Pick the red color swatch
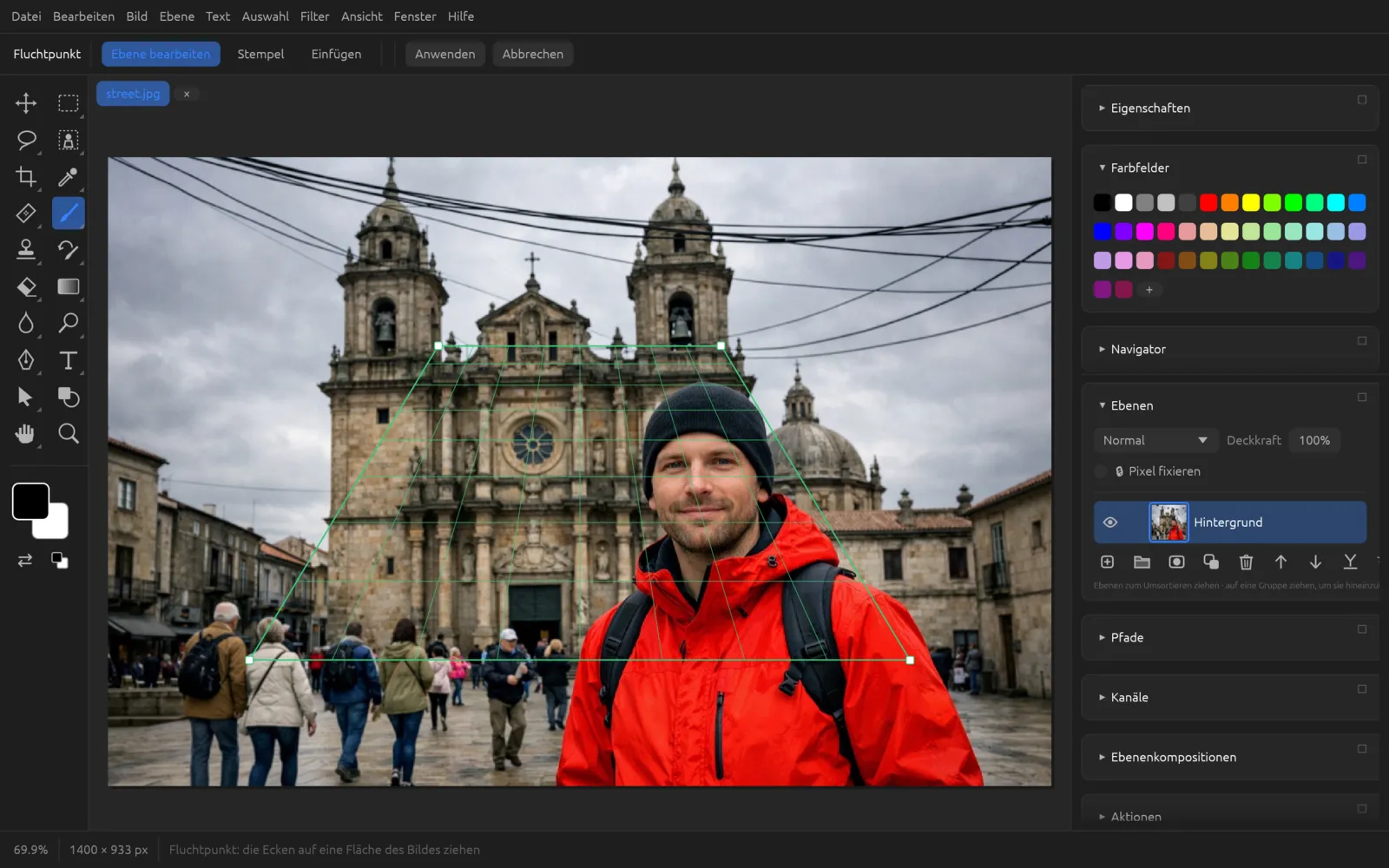The image size is (1389, 868). (x=1208, y=202)
